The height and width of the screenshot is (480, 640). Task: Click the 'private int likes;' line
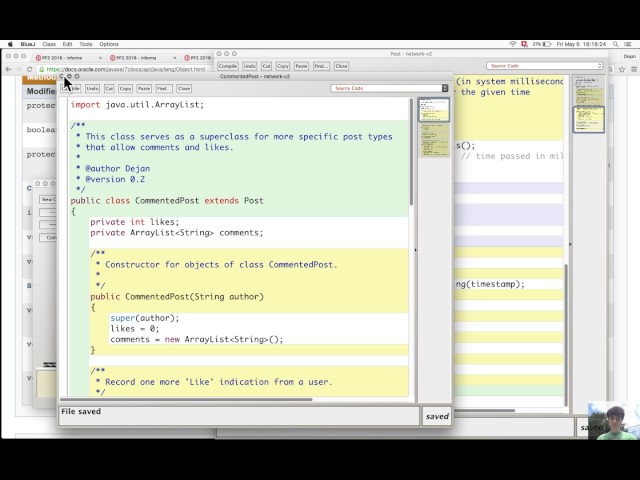pyautogui.click(x=135, y=222)
